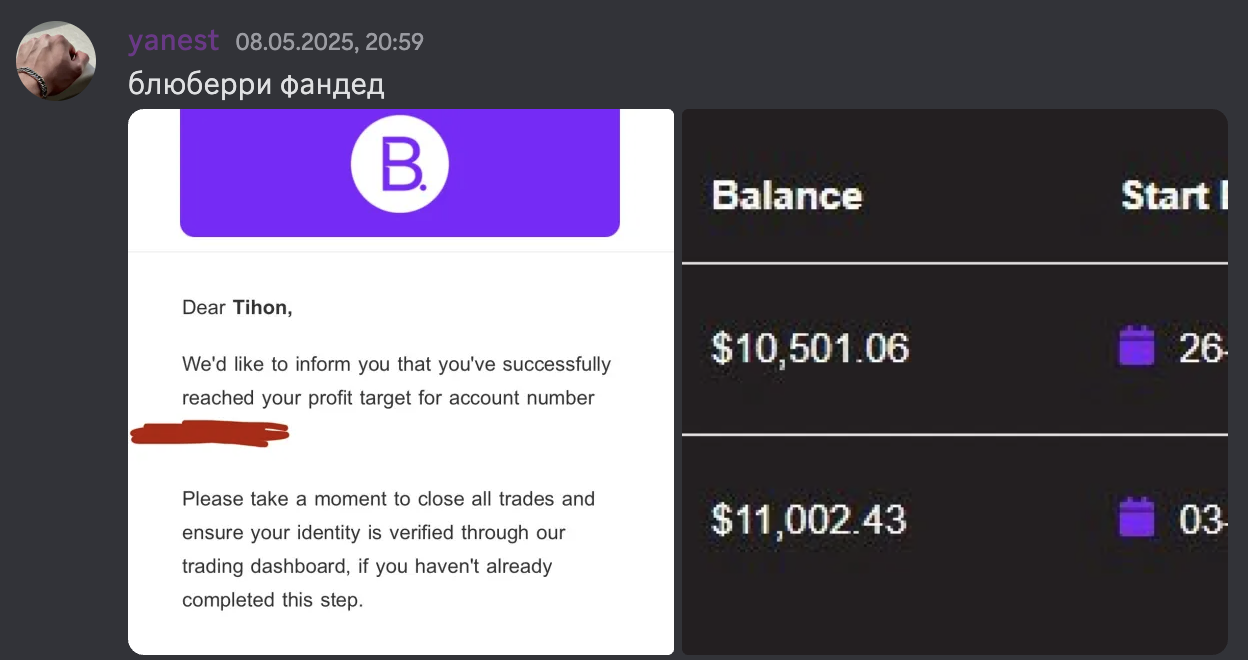
Task: Click the "Dear Tihon," greeting line
Action: [237, 308]
